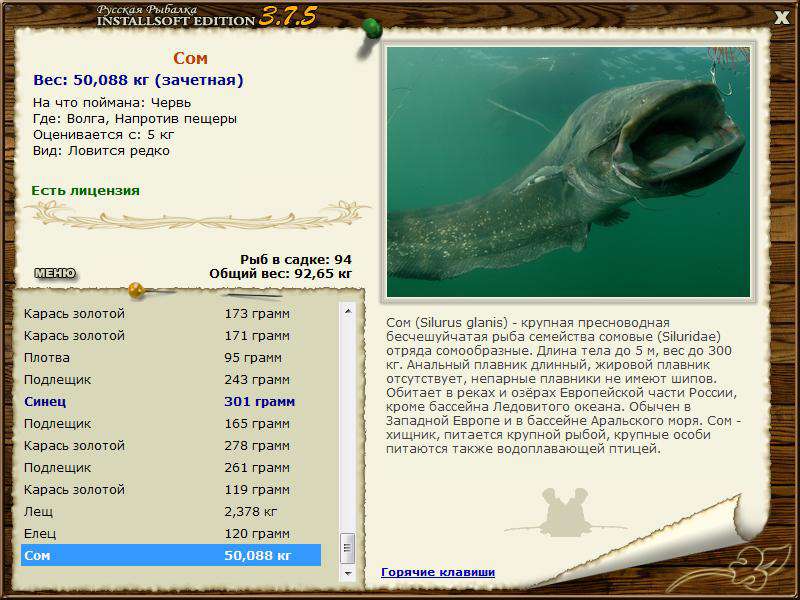Viewport: 800px width, 600px height.
Task: Open the МЕНЮ button
Action: [55, 273]
